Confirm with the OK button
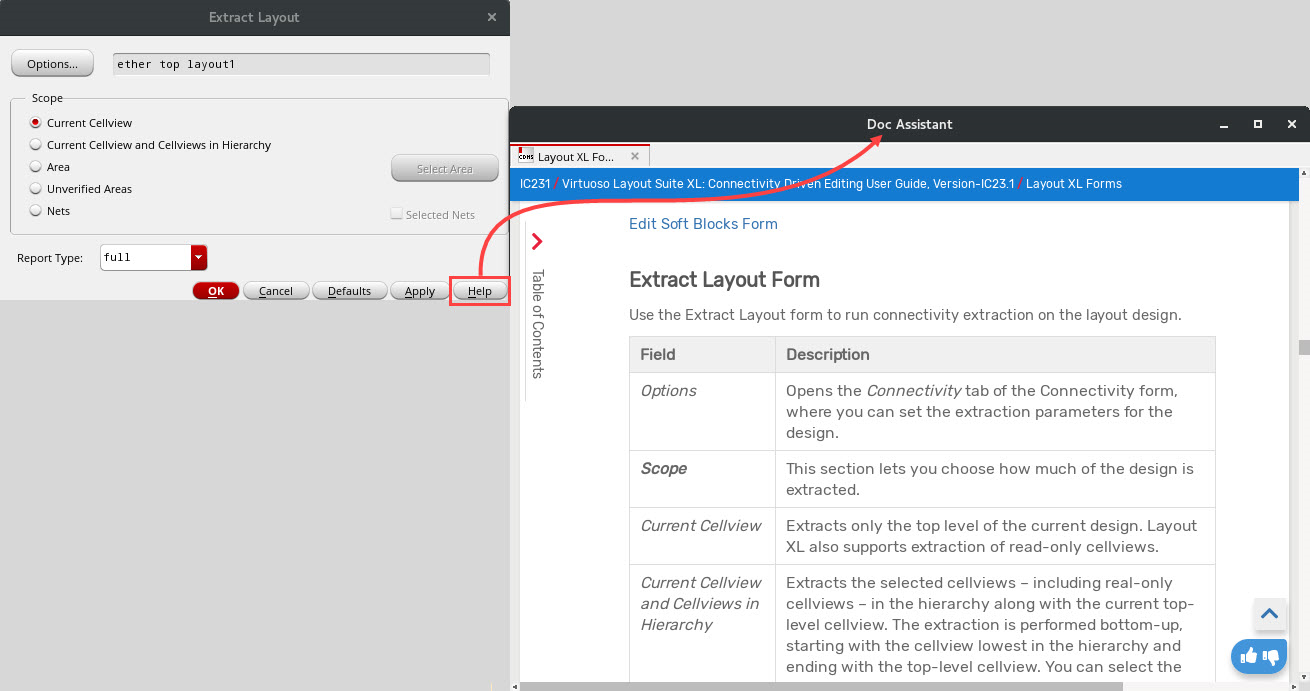Image resolution: width=1310 pixels, height=691 pixels. click(216, 291)
